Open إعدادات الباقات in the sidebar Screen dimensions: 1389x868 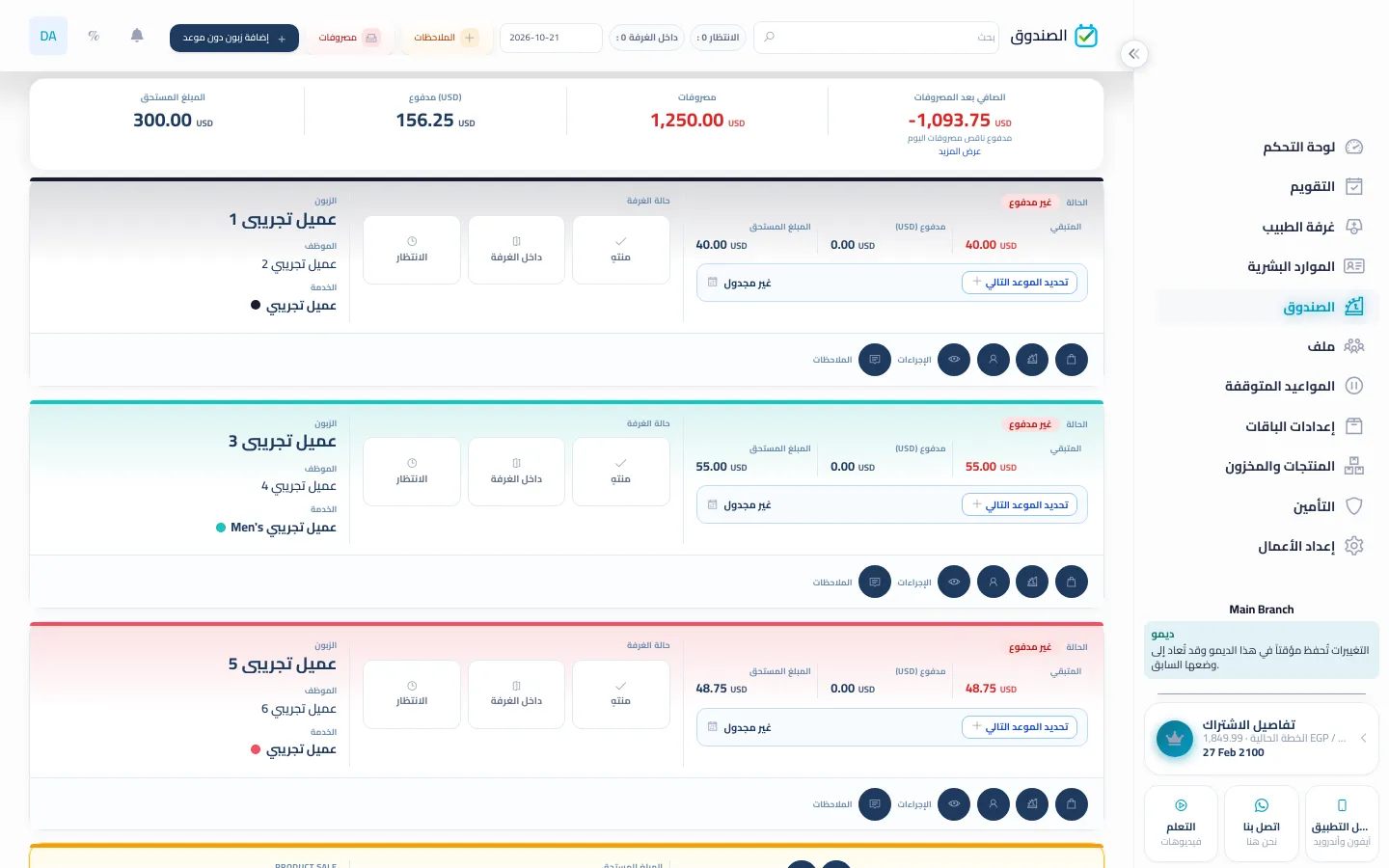(1267, 426)
